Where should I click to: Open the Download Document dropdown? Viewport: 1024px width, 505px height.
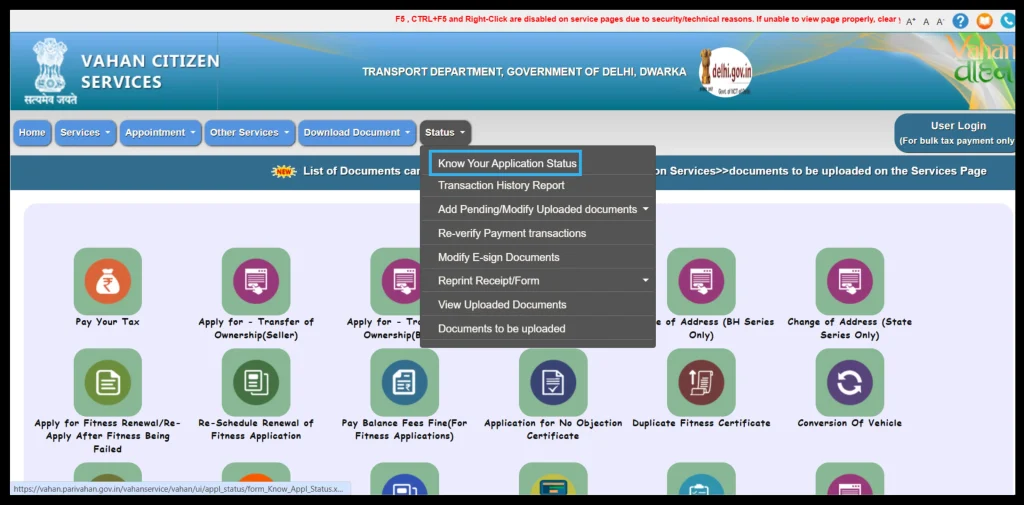(357, 133)
